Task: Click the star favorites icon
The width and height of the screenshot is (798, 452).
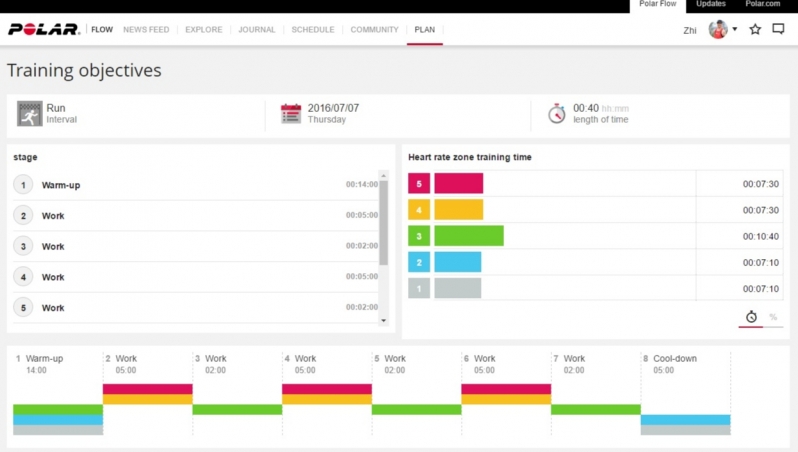Action: [x=755, y=30]
